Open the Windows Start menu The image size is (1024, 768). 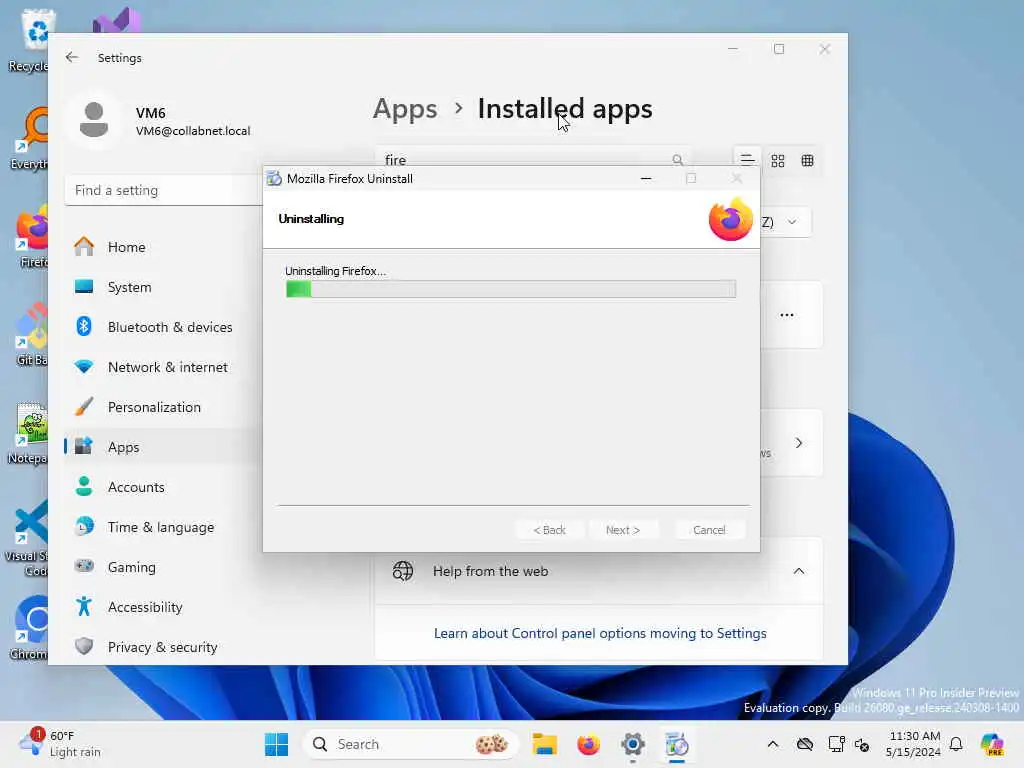[276, 744]
